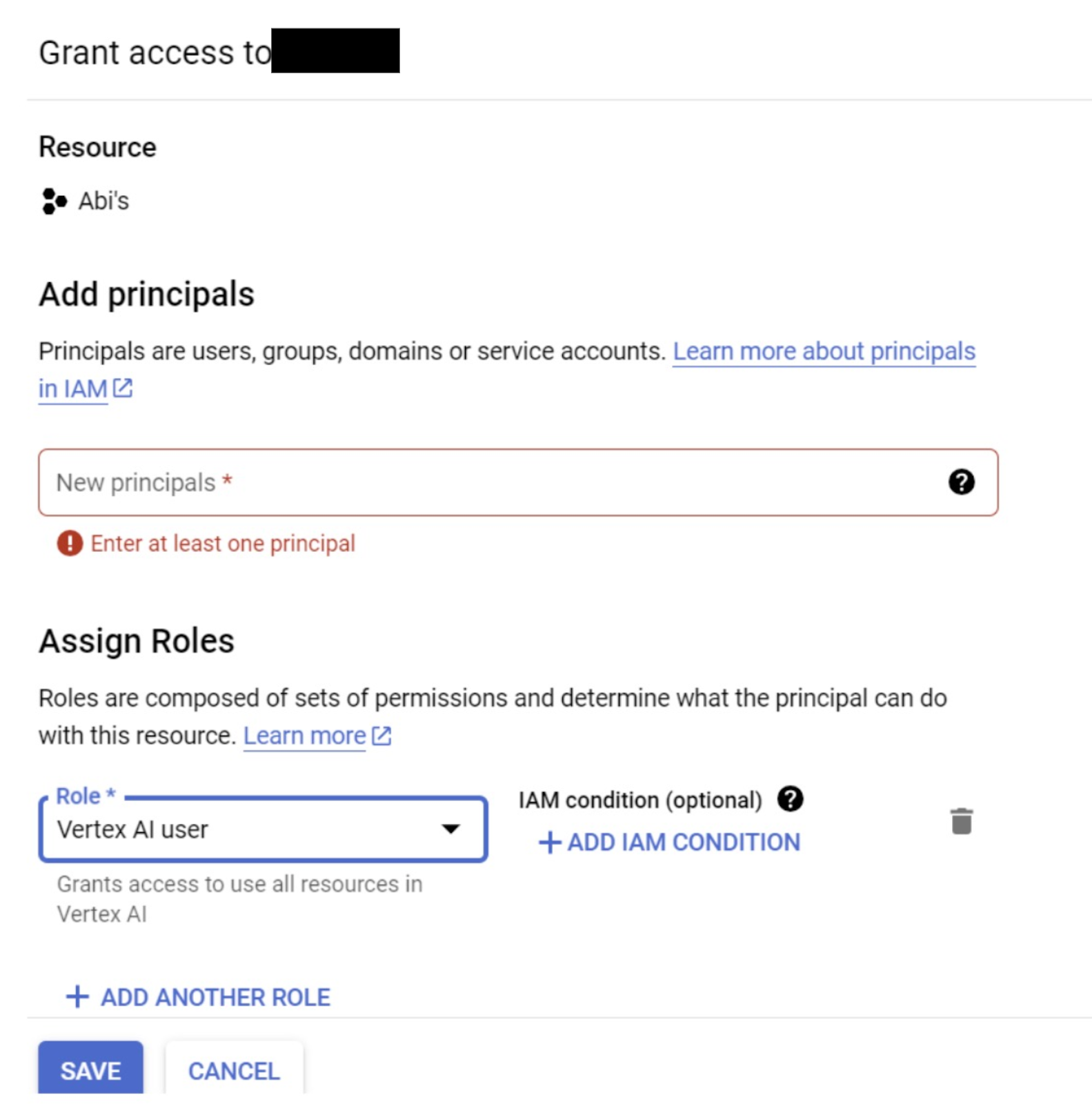Click the external-link icon after 'in IAM'

click(x=123, y=388)
